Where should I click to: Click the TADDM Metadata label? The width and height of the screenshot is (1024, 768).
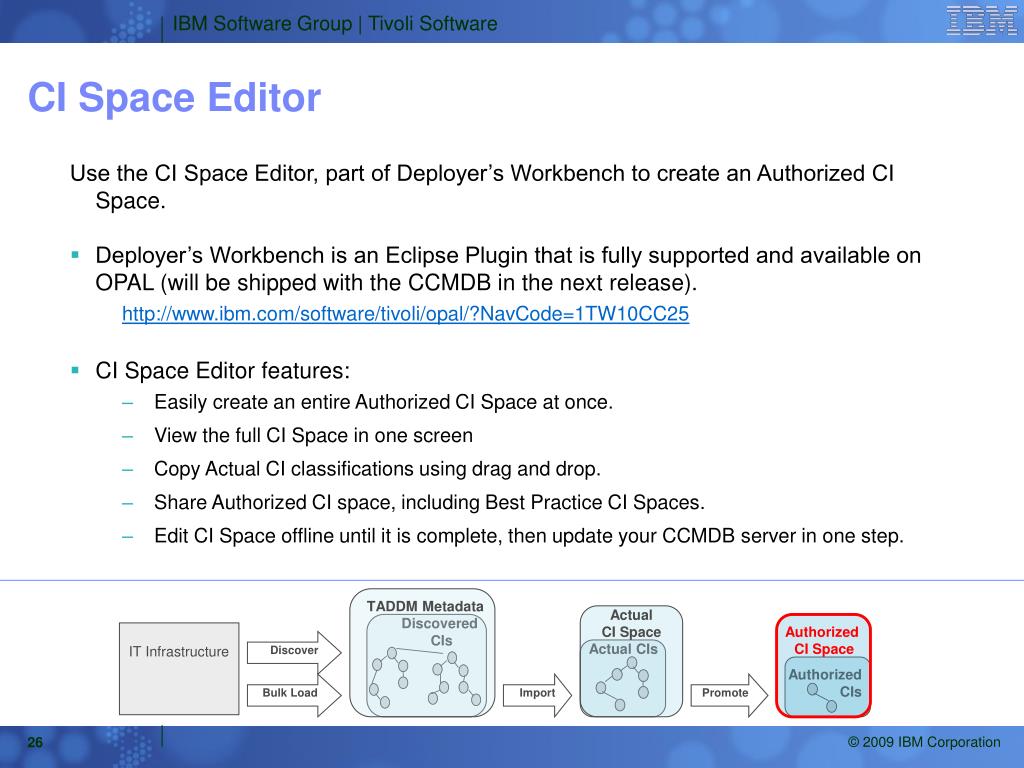(x=425, y=606)
